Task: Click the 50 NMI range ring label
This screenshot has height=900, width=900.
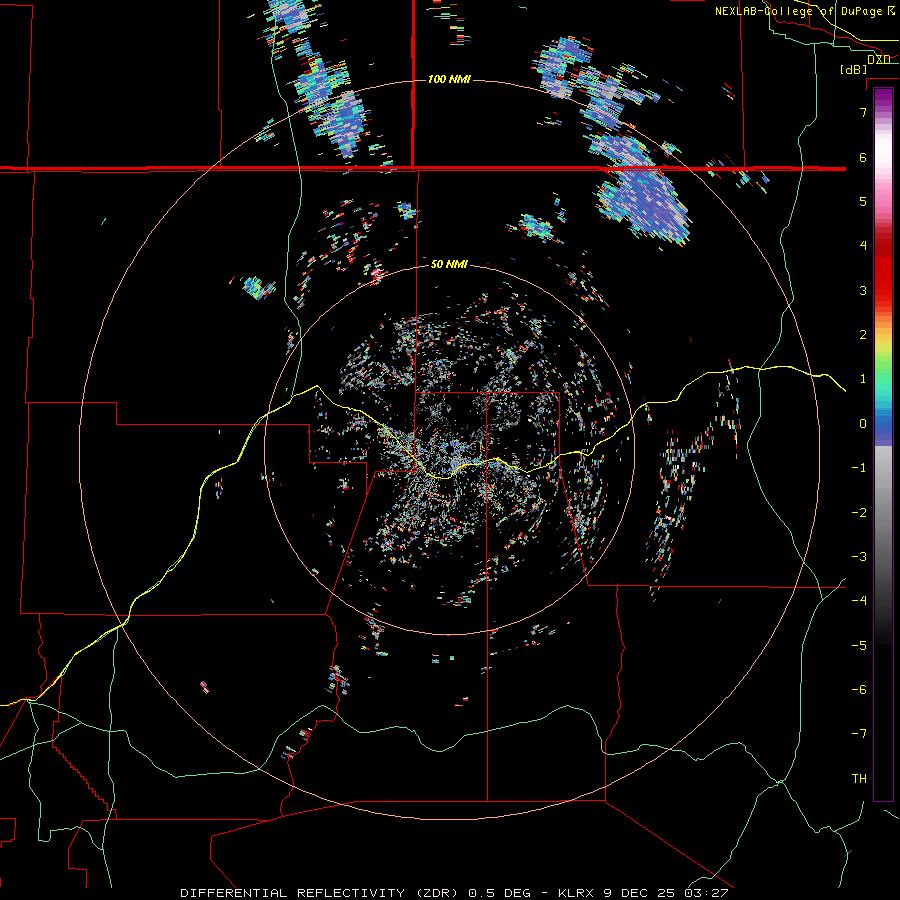Action: tap(449, 264)
